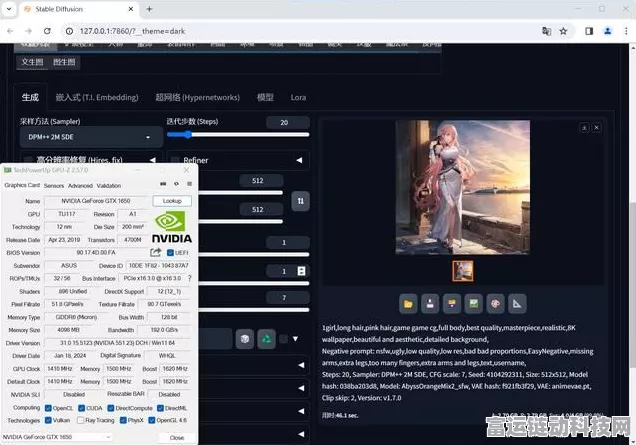Toggle the DirectML checkbox
Image resolution: width=636 pixels, height=445 pixels.
(160, 408)
